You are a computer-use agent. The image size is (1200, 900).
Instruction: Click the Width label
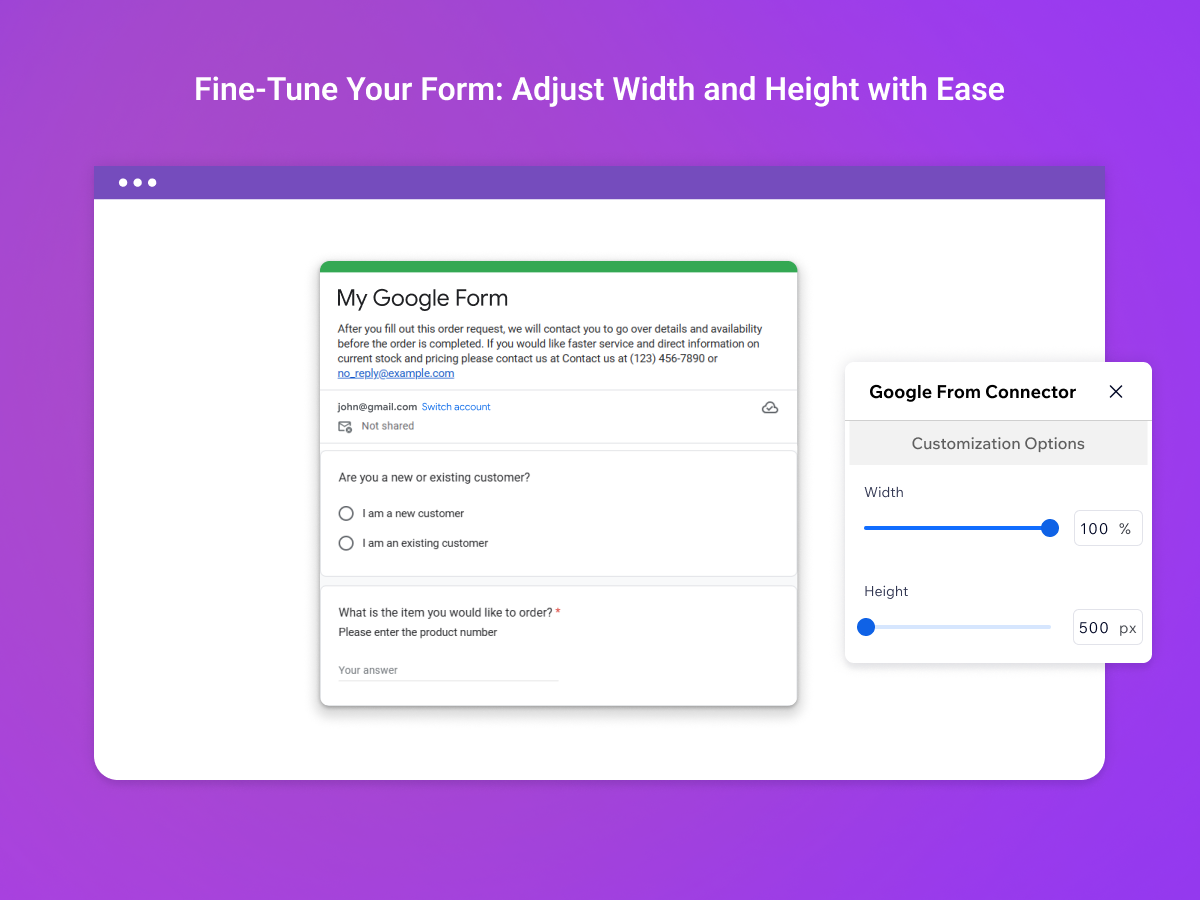tap(884, 492)
